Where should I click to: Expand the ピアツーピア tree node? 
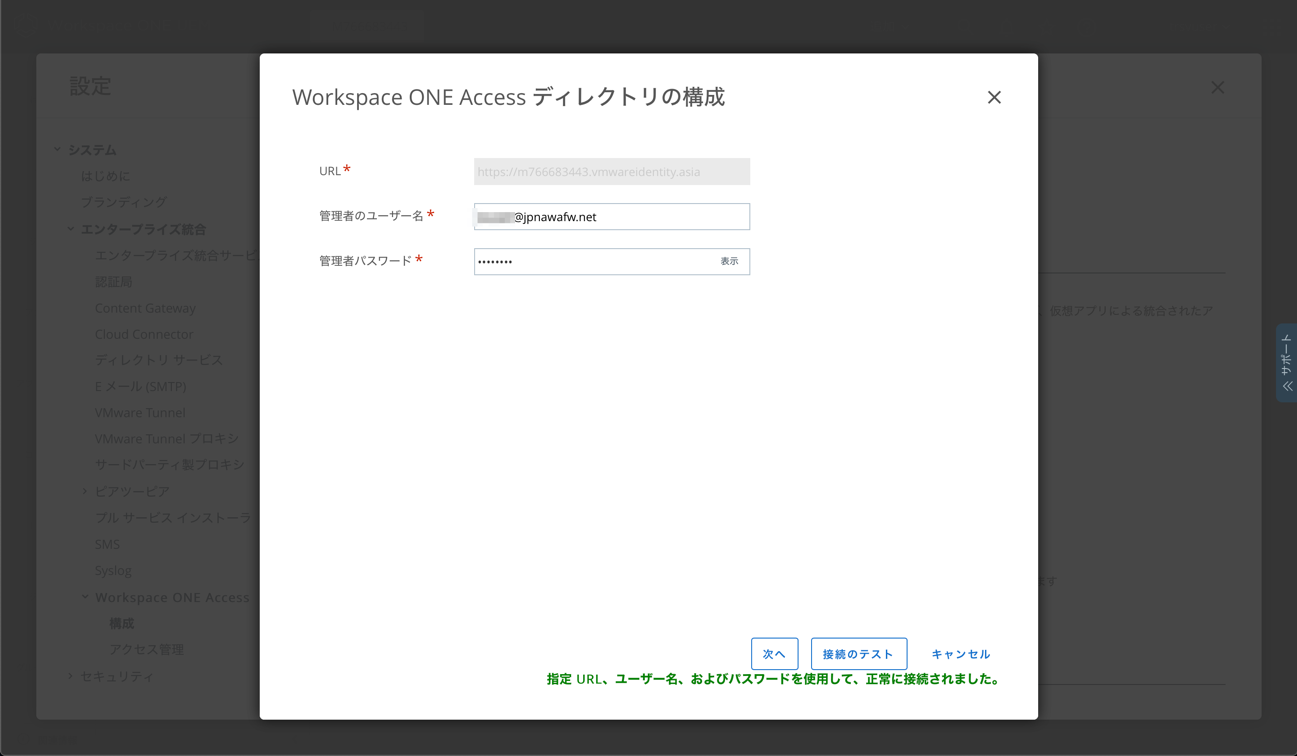[85, 491]
